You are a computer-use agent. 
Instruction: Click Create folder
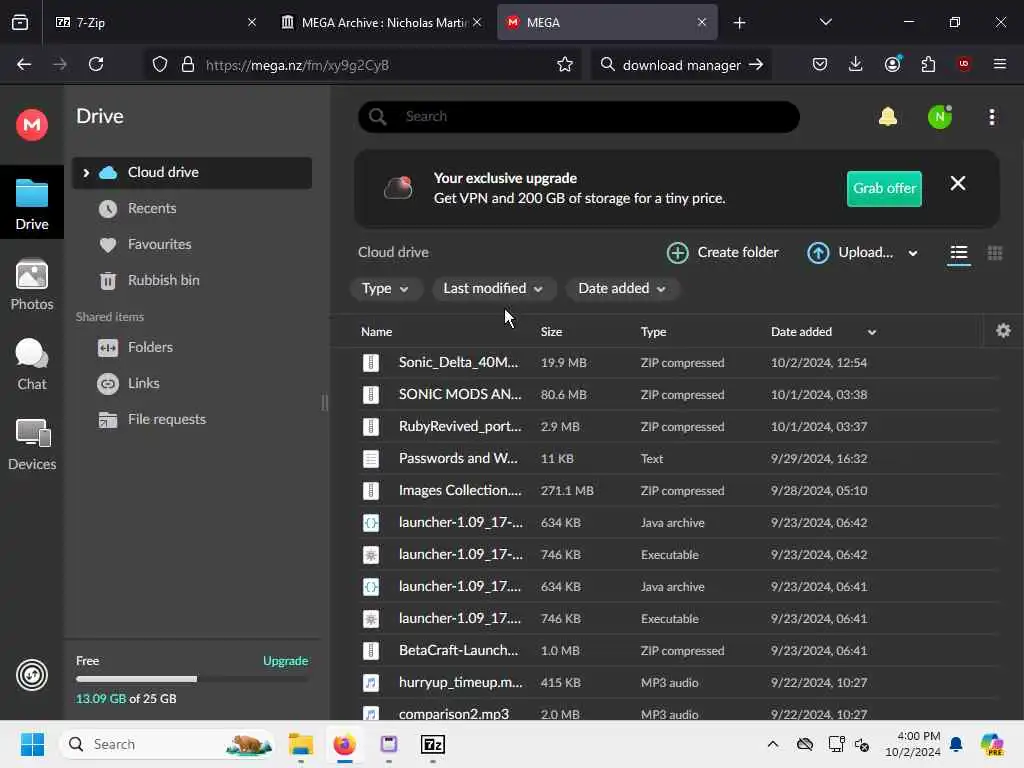point(722,253)
